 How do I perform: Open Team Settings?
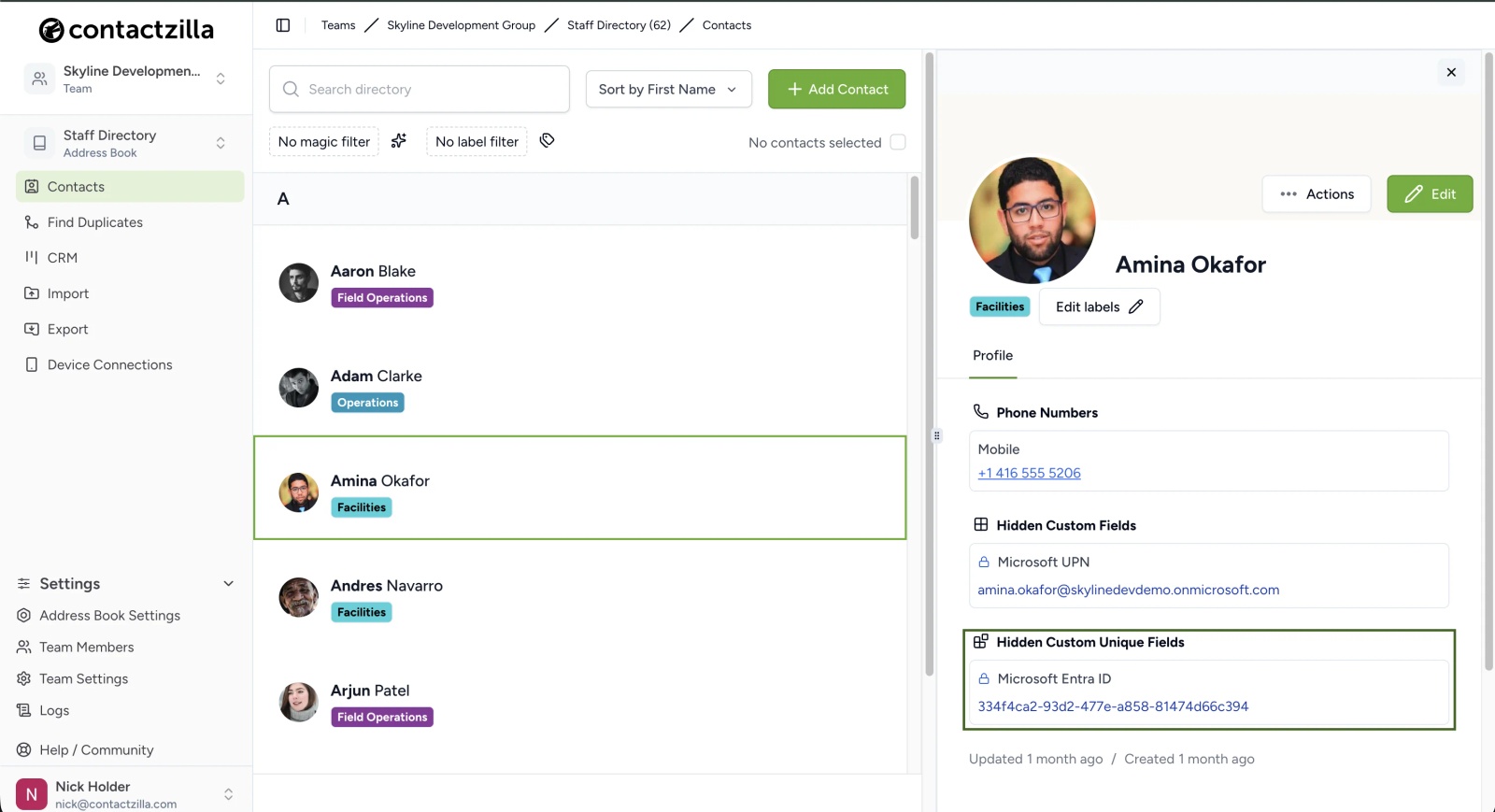[x=73, y=678]
